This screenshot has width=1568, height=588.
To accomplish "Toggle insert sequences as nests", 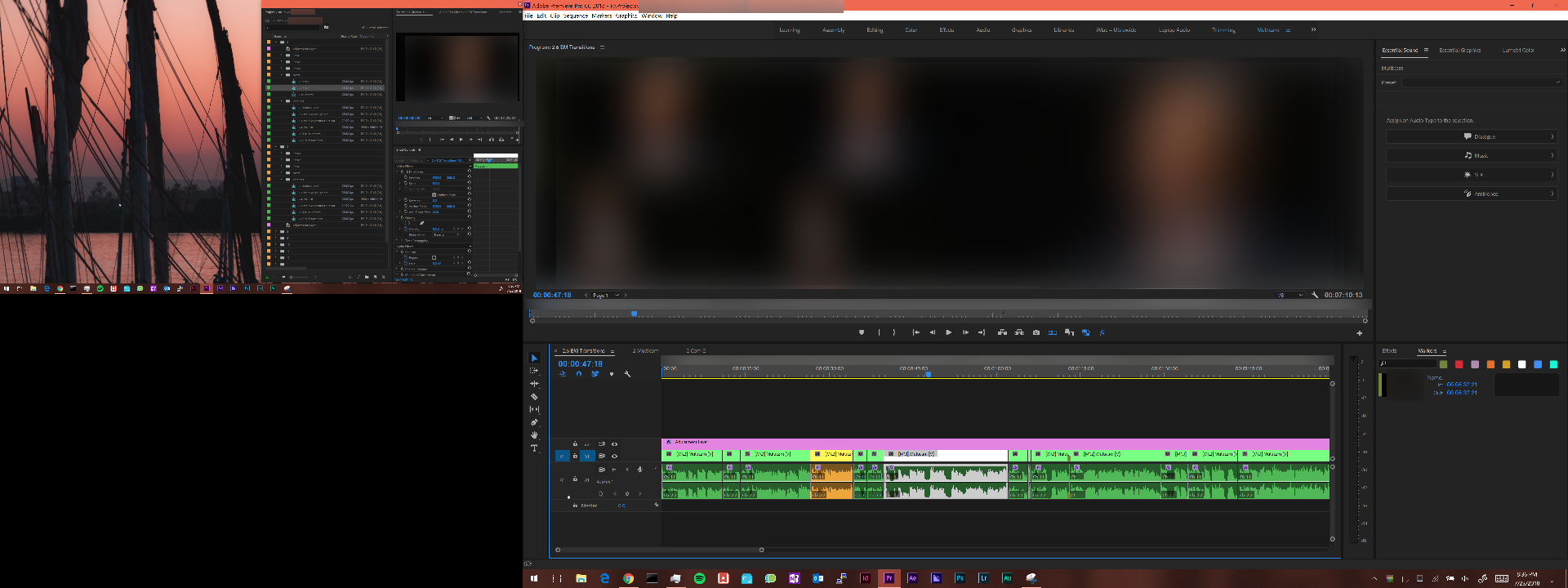I will [563, 374].
